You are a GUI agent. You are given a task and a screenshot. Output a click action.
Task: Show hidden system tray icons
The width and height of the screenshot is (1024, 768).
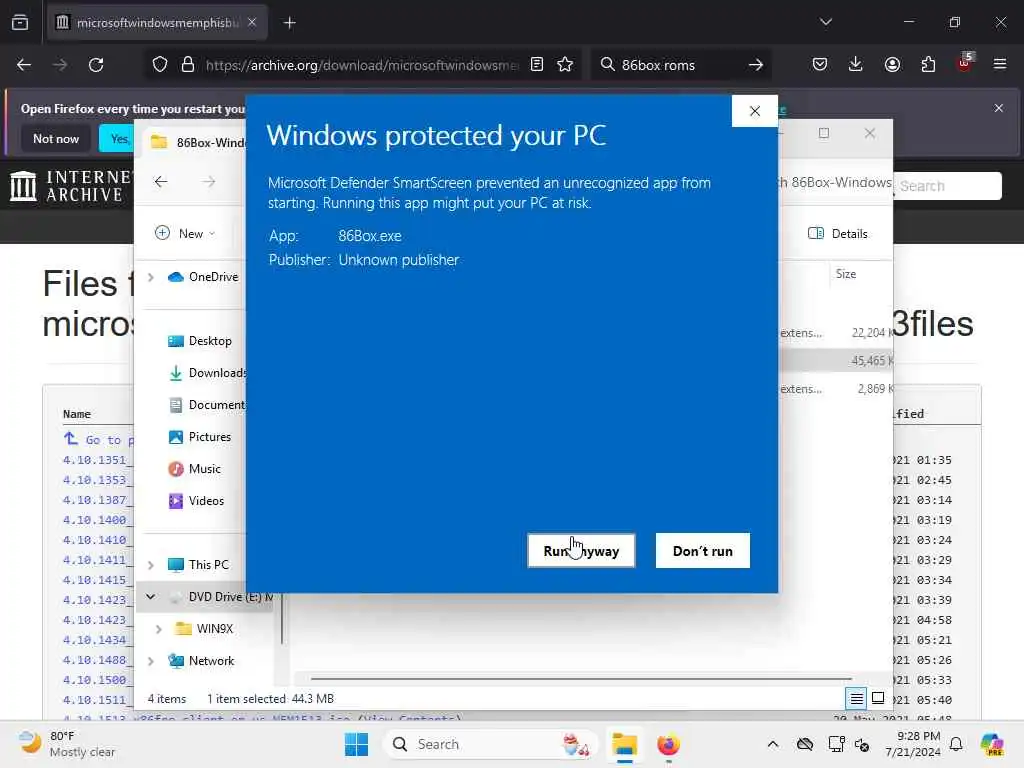[x=773, y=744]
